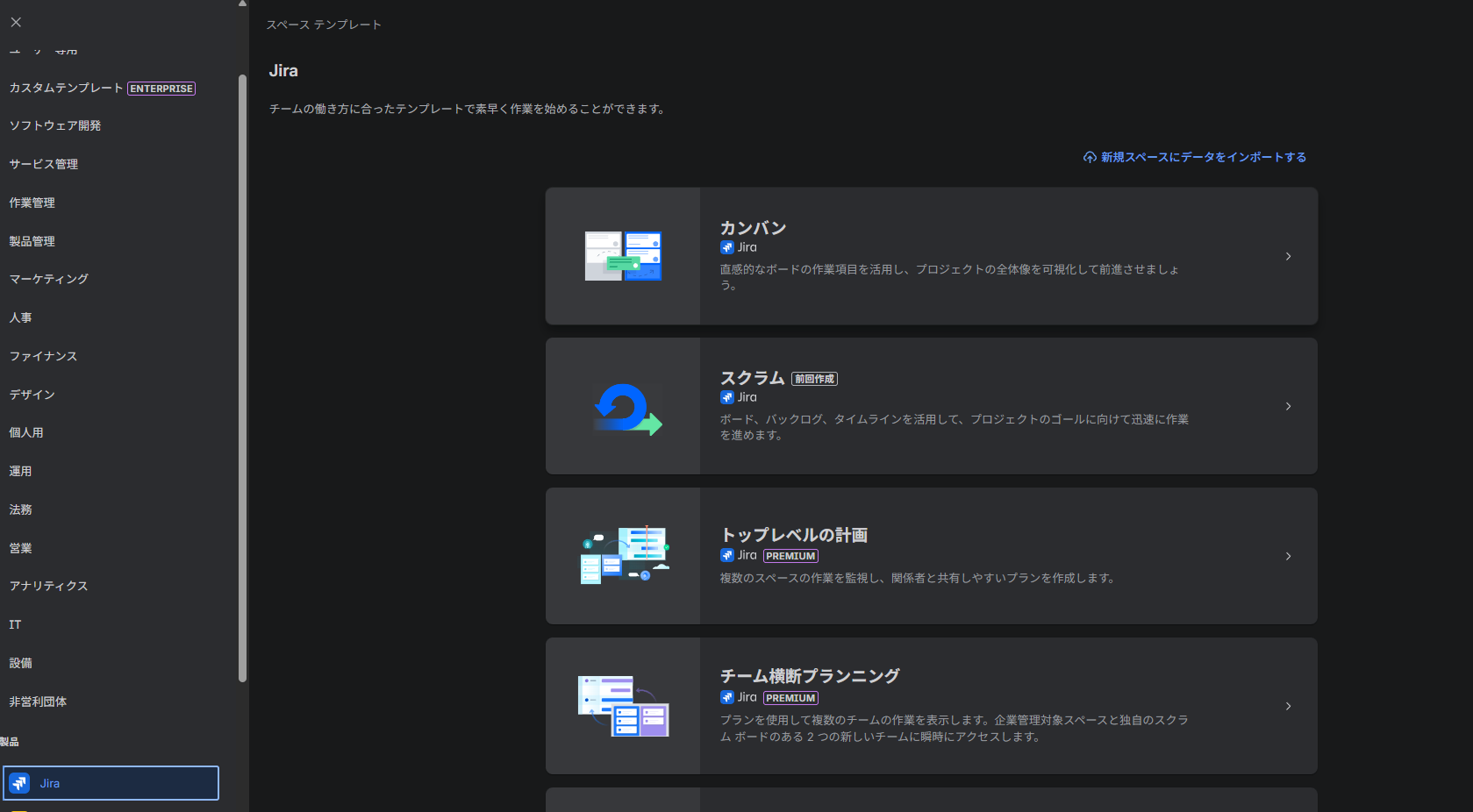Image resolution: width=1473 pixels, height=812 pixels.
Task: Click the 製品 section label in sidebar
Action: tap(10, 742)
